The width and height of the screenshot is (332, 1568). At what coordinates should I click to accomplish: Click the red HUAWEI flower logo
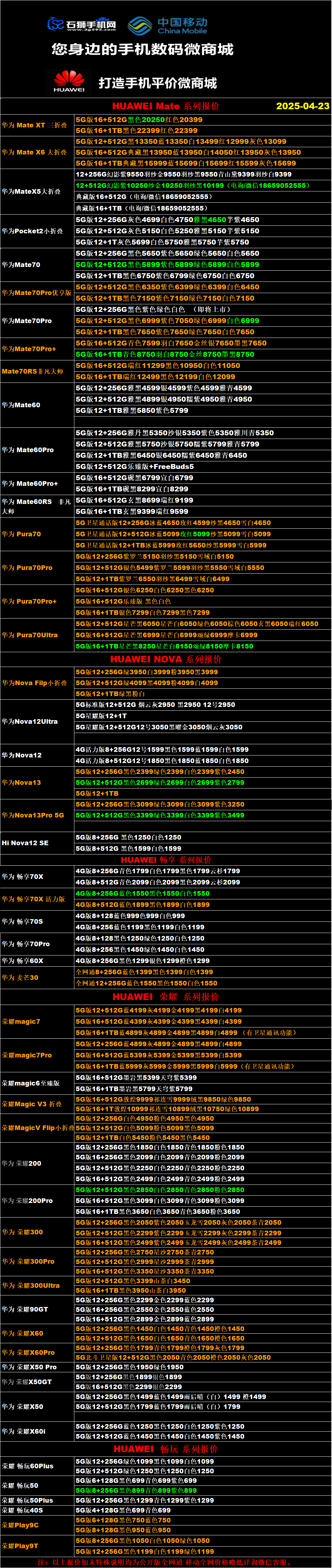coord(69,82)
